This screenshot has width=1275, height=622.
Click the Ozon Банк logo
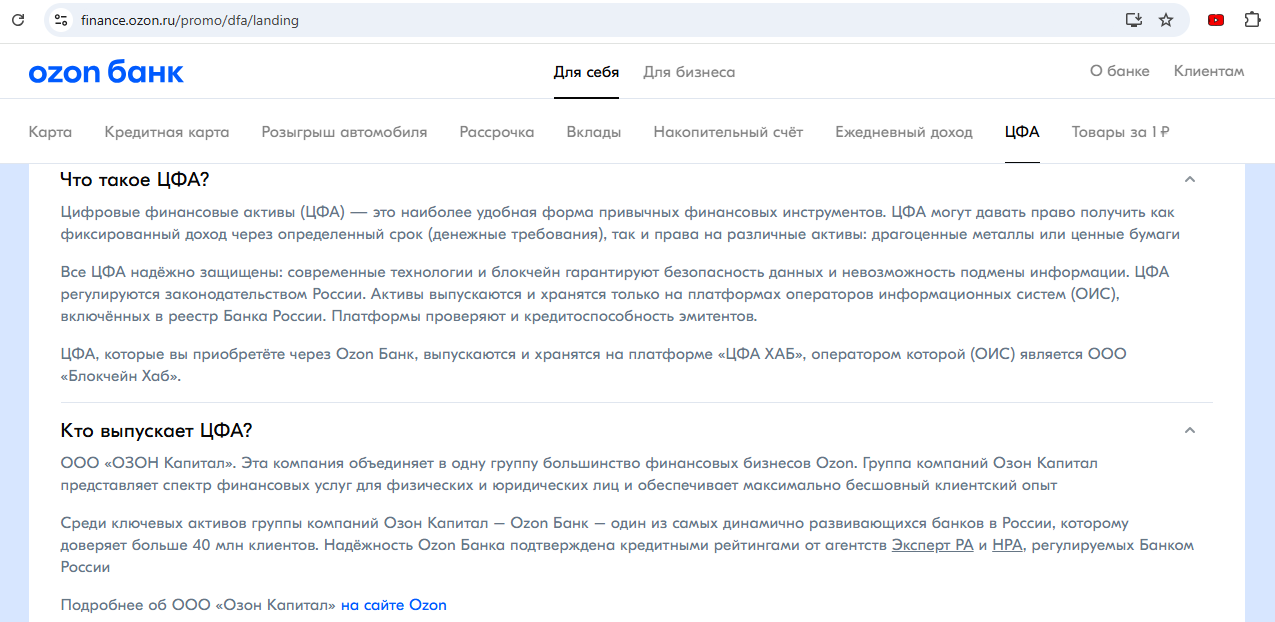[x=106, y=72]
